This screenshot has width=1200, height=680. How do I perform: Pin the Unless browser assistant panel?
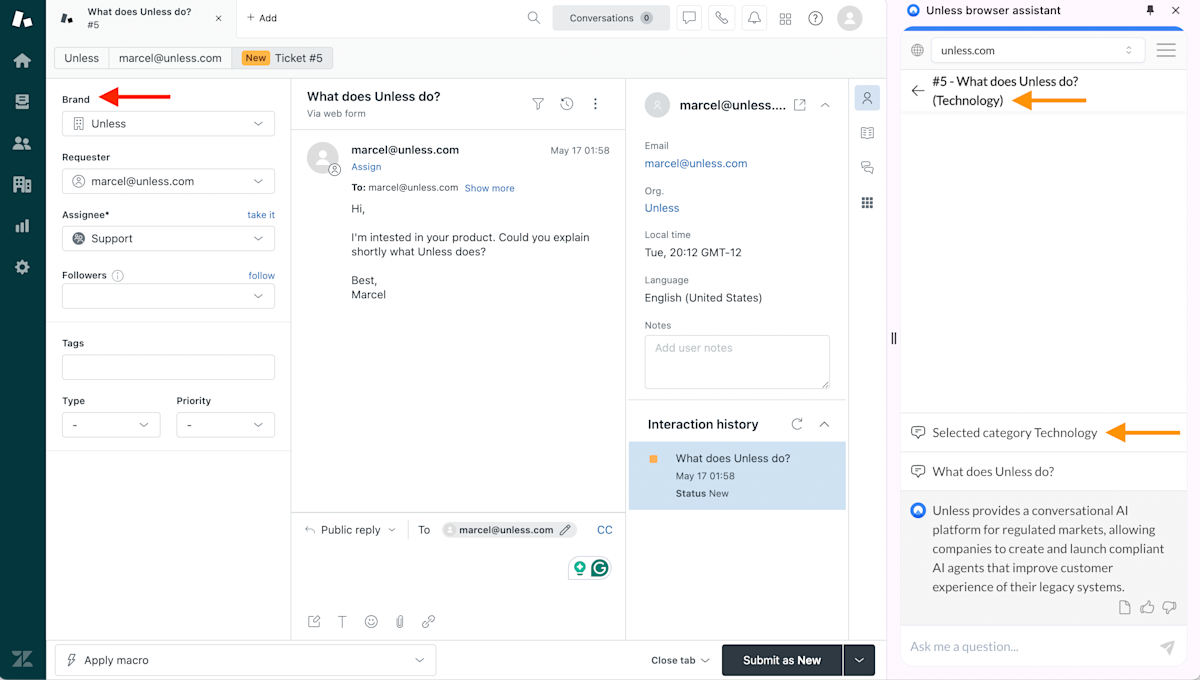coord(1150,10)
